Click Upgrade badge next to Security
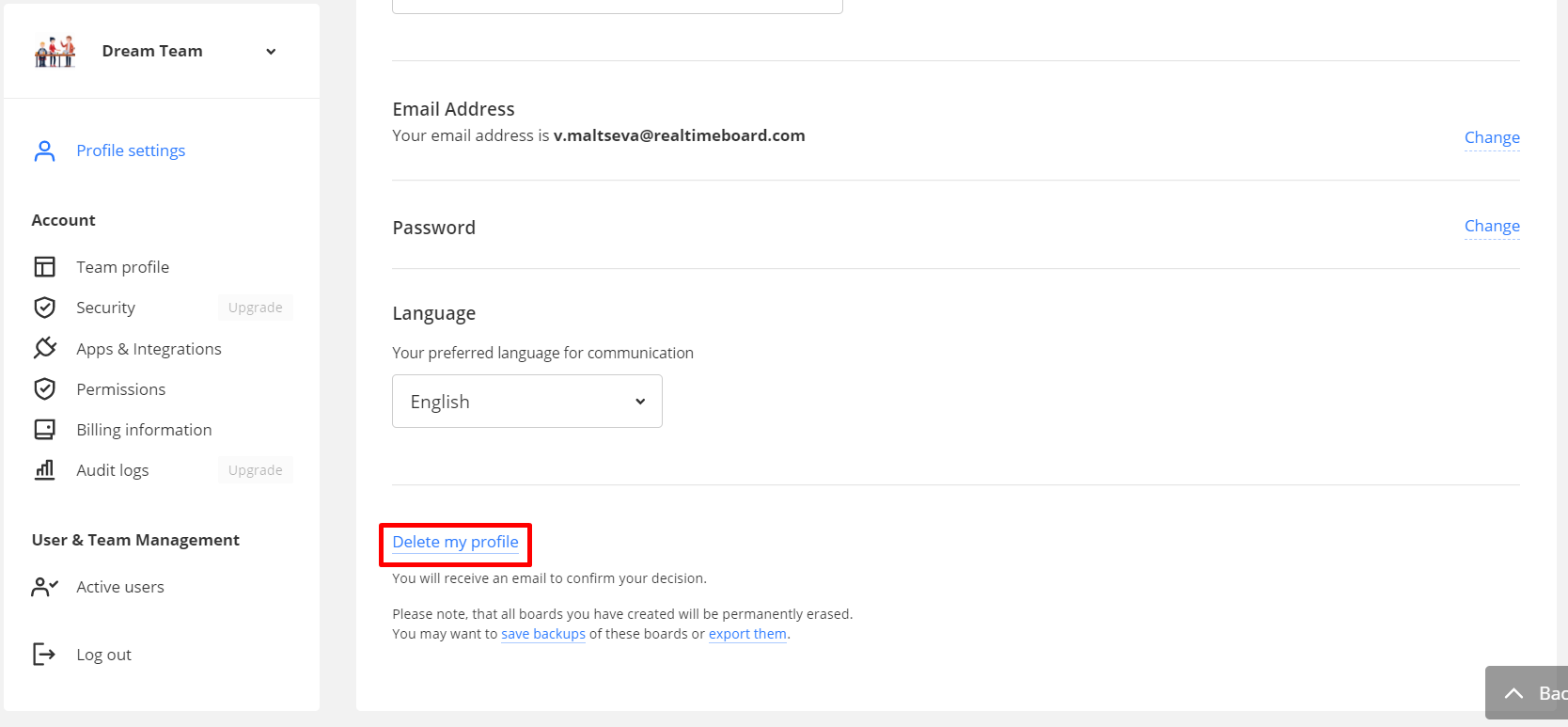 coord(255,308)
